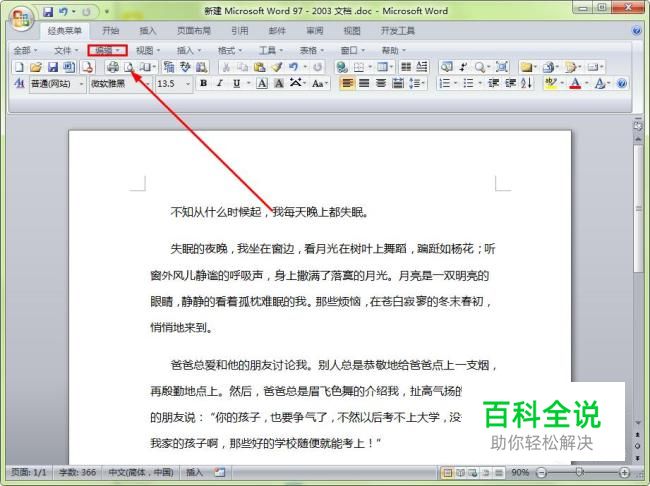Click the blue Help question-mark icon in toolbar
650x486 pixels.
pos(621,84)
